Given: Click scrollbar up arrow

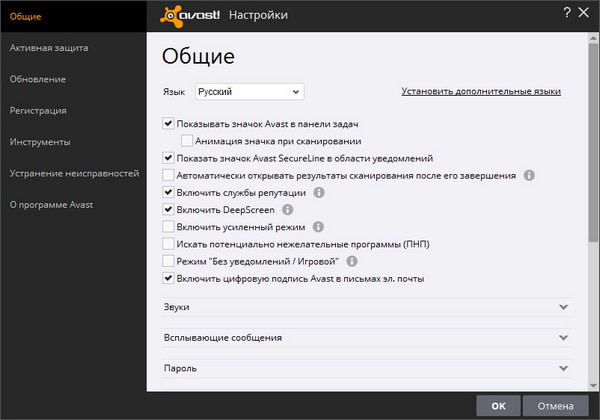Looking at the screenshot, I should (x=593, y=38).
